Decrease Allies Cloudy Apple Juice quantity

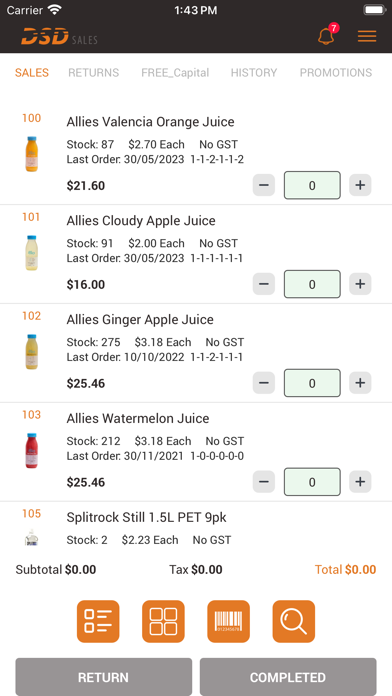tap(264, 284)
